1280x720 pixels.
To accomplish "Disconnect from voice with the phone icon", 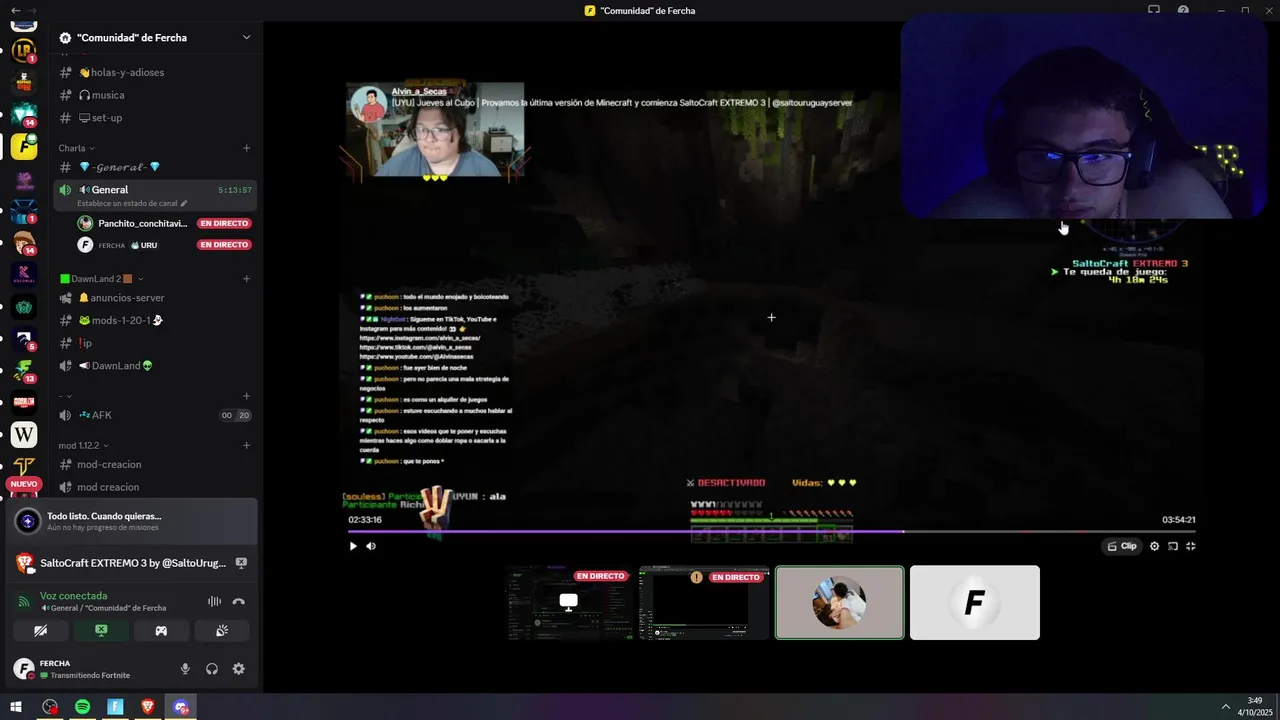I will [239, 601].
